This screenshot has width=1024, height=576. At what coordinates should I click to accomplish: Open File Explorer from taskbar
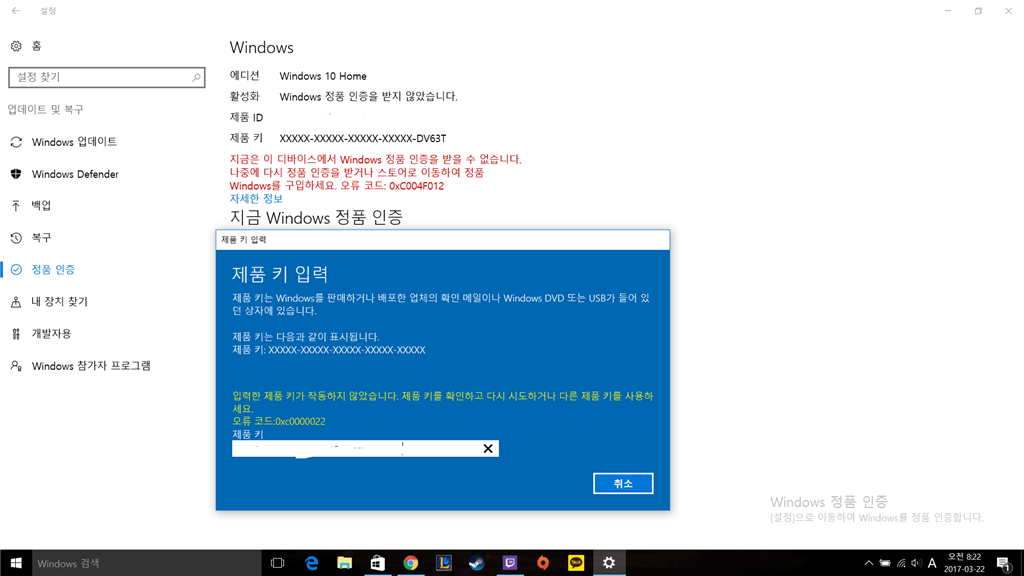coord(344,563)
